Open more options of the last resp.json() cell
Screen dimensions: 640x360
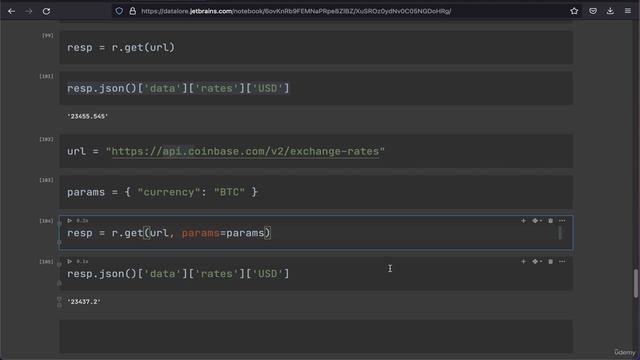coord(562,261)
